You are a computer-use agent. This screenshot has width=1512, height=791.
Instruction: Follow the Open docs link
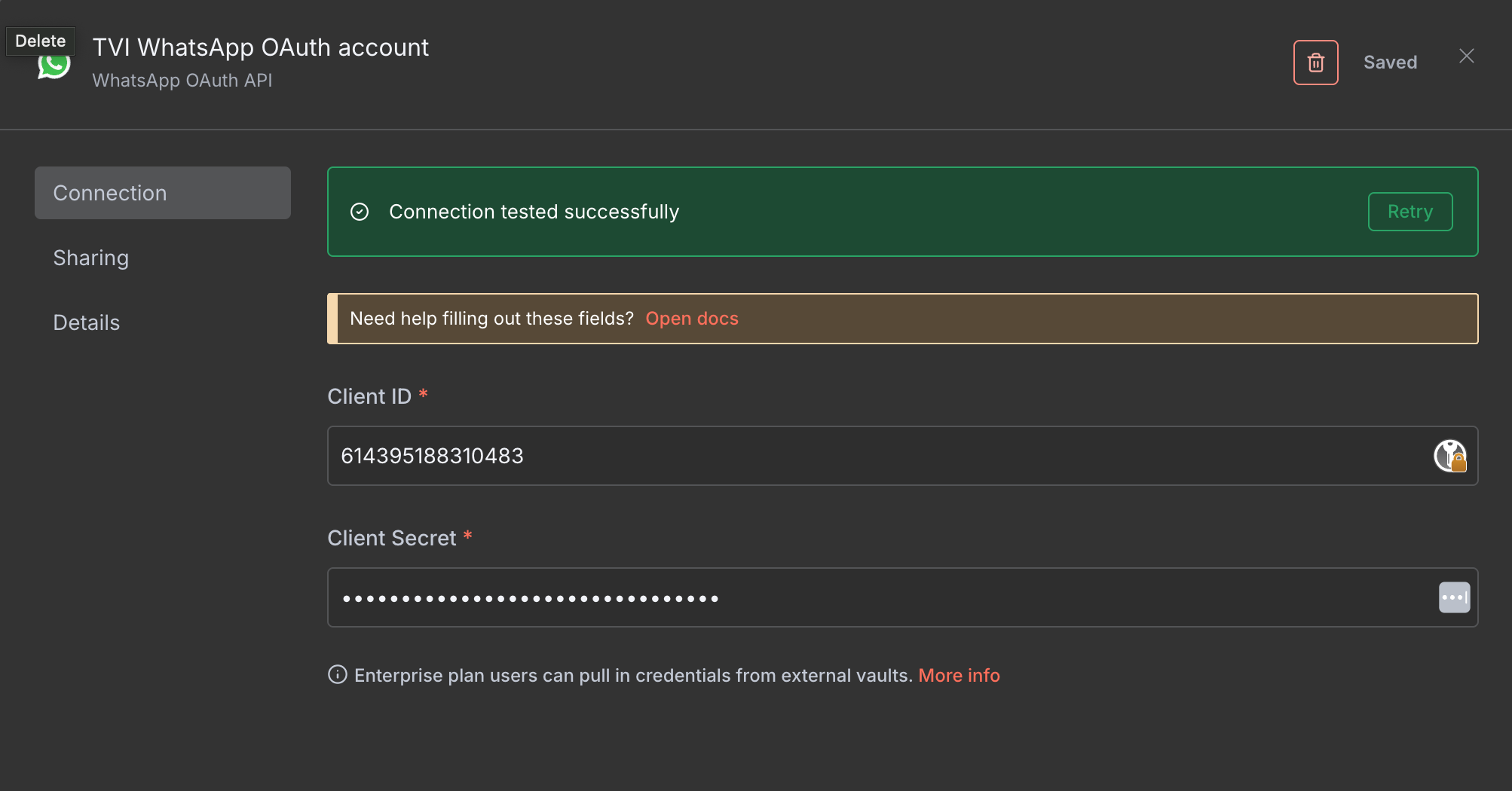(x=691, y=319)
